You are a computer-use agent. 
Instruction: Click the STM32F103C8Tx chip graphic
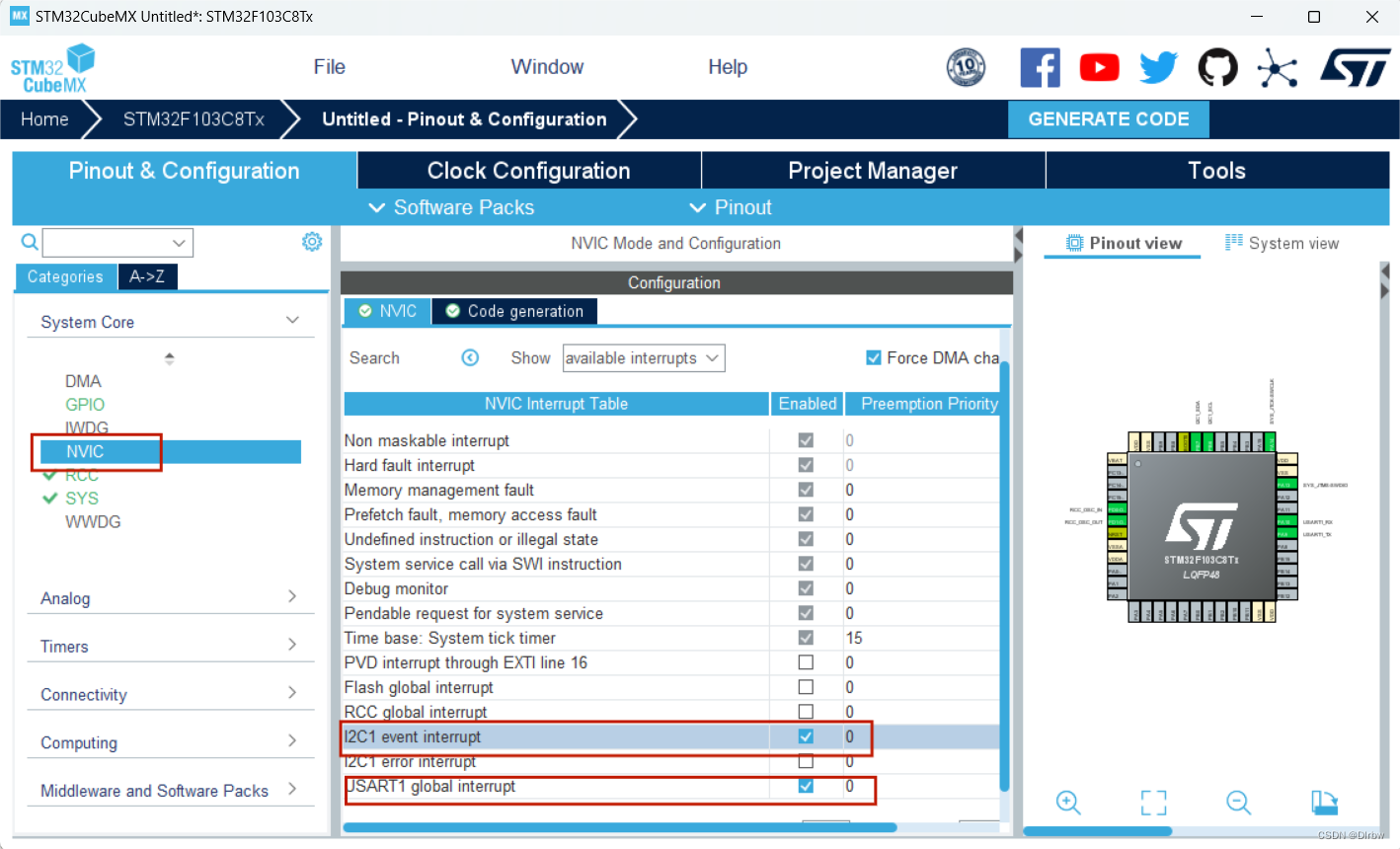(1202, 526)
